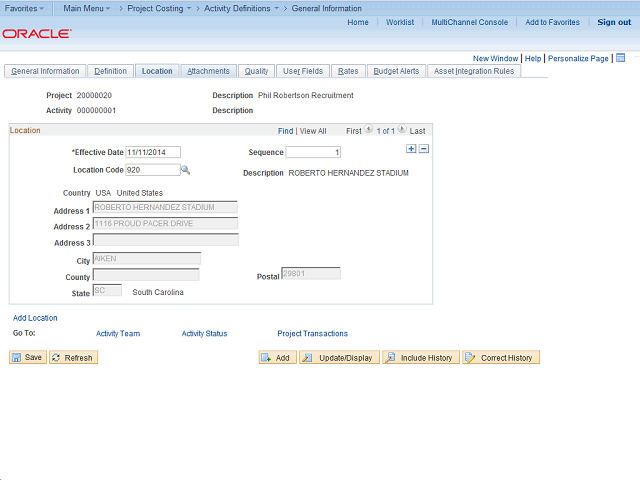640x480 pixels.
Task: Open a New Window link
Action: point(495,58)
